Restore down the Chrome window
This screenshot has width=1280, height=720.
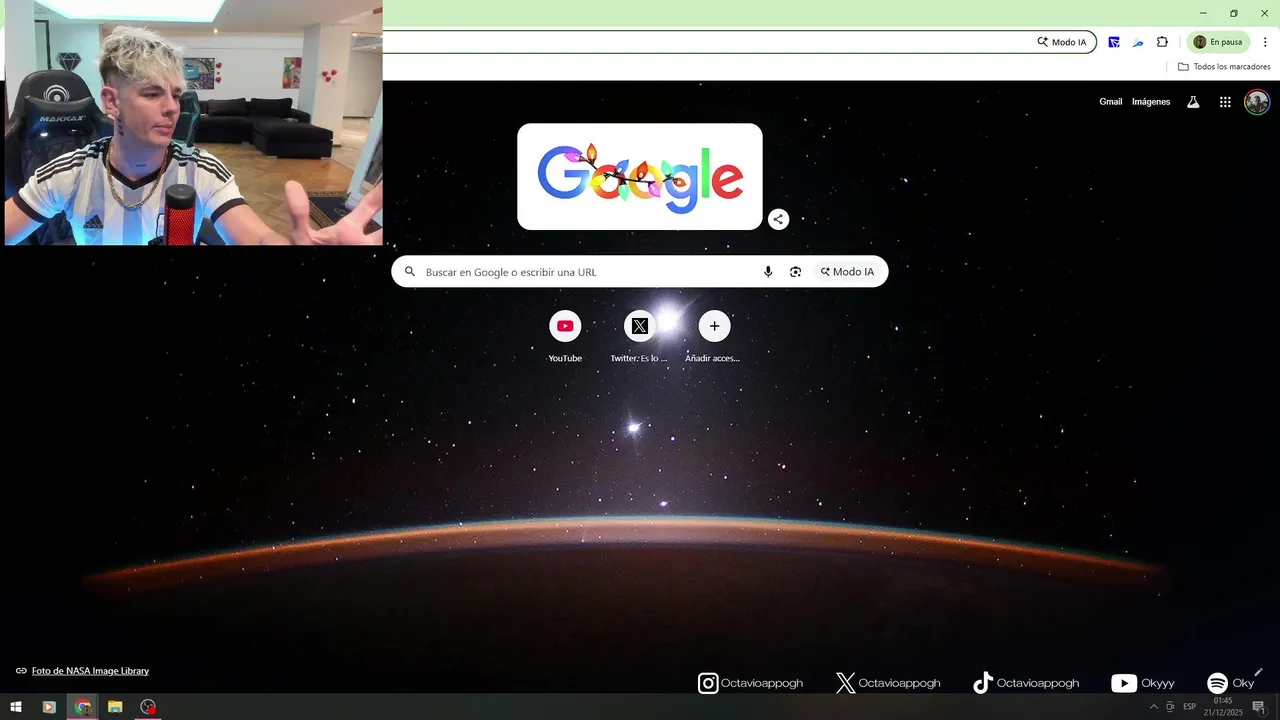1234,13
